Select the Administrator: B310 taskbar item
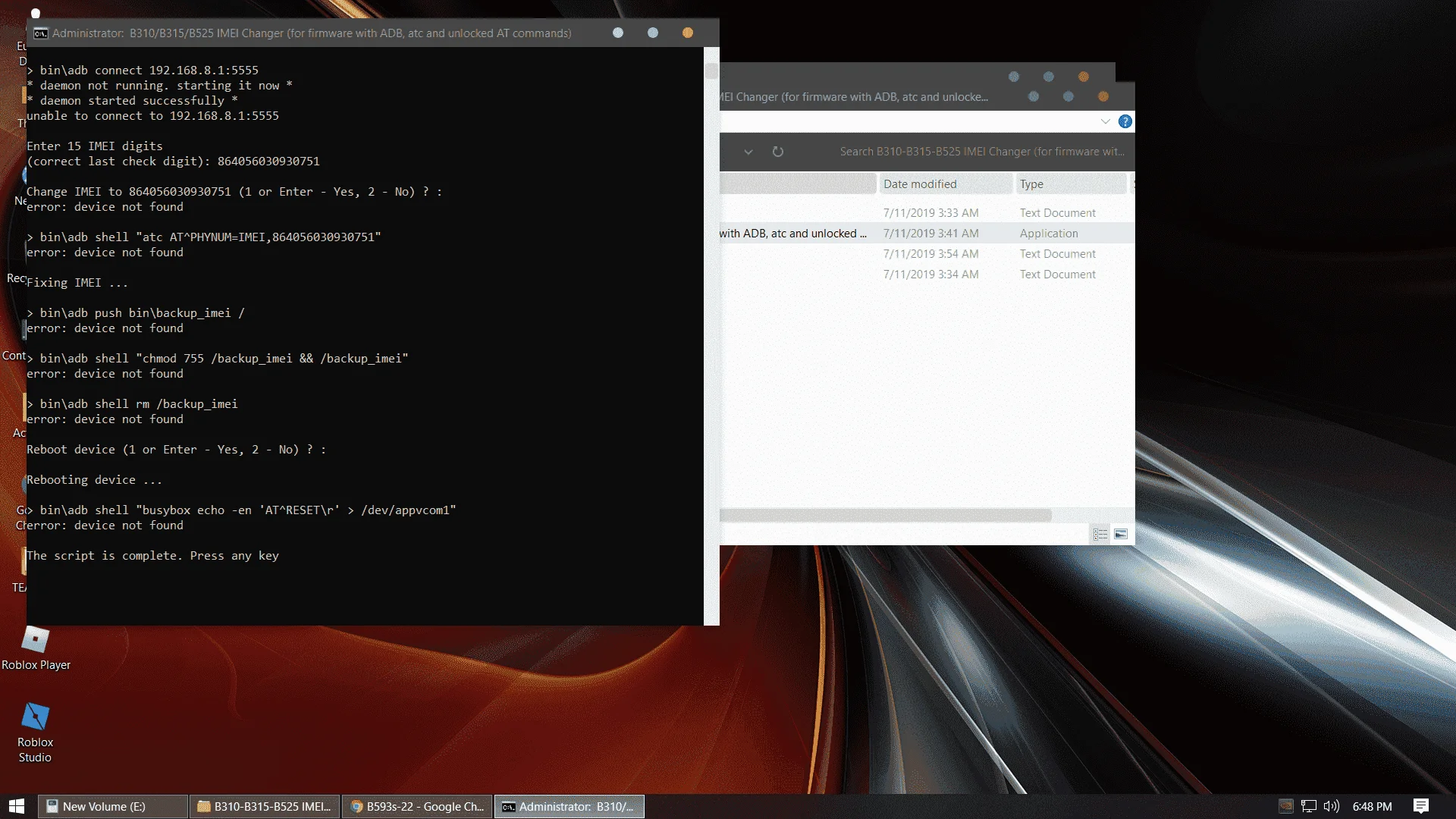 click(x=570, y=806)
